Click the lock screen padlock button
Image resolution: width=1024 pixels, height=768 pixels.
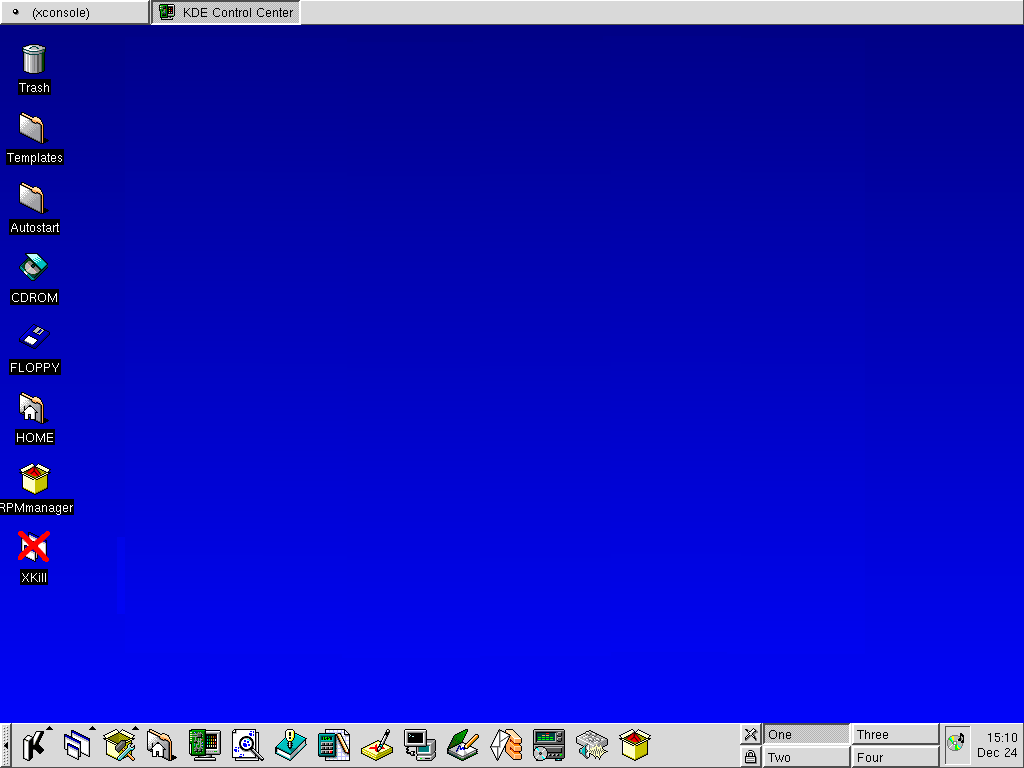(x=750, y=757)
